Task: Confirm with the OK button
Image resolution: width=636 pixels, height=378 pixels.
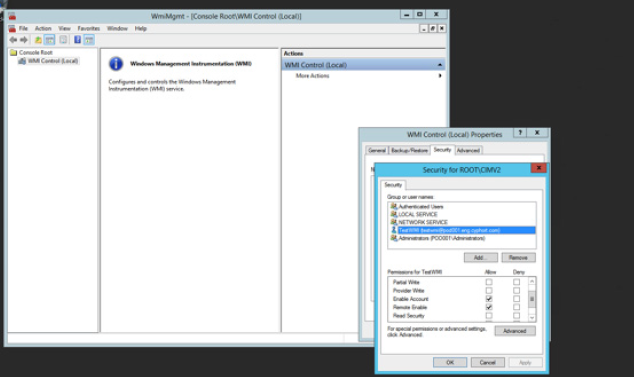Action: click(450, 362)
